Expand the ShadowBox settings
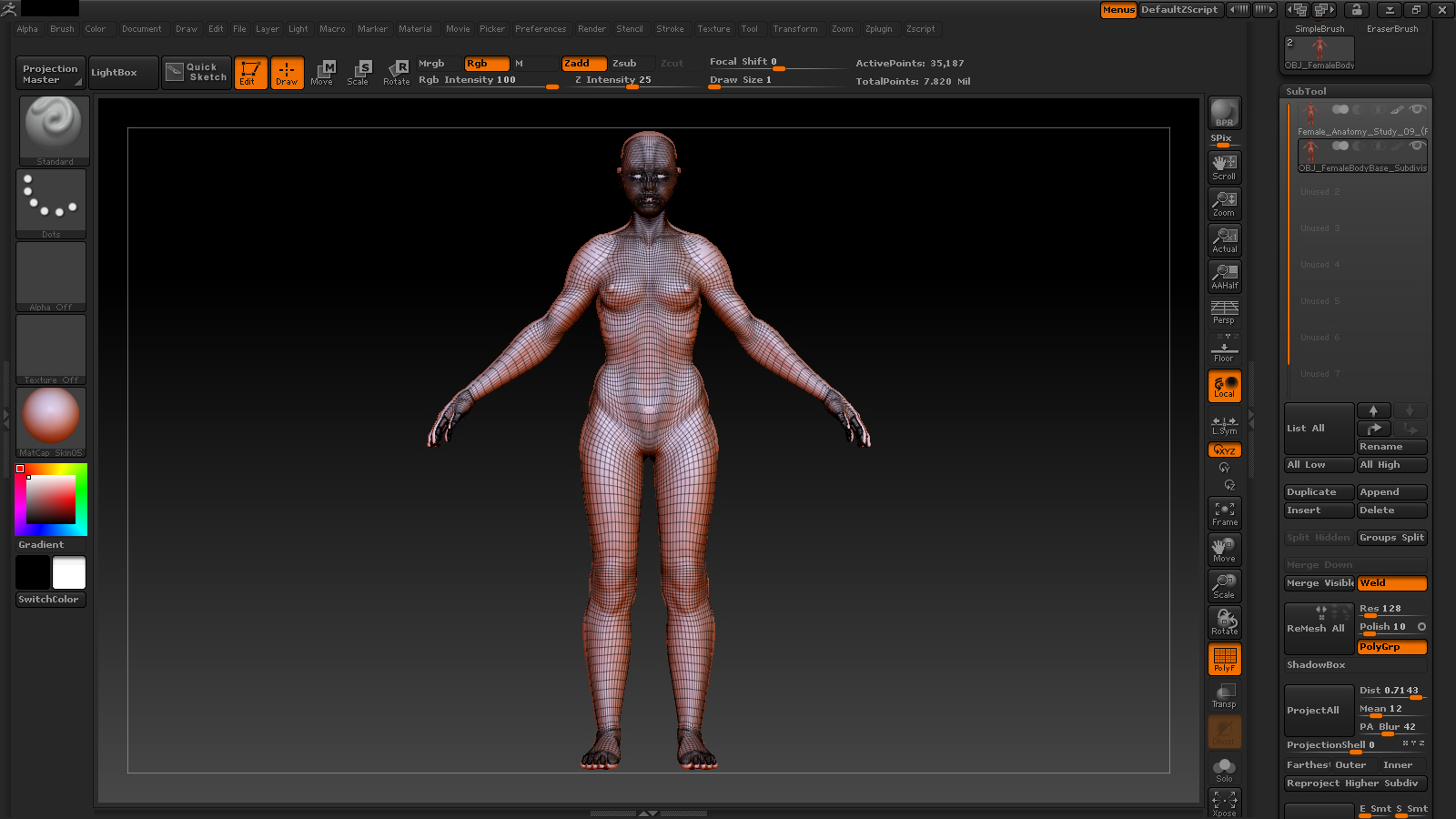The width and height of the screenshot is (1456, 819). point(1317,664)
